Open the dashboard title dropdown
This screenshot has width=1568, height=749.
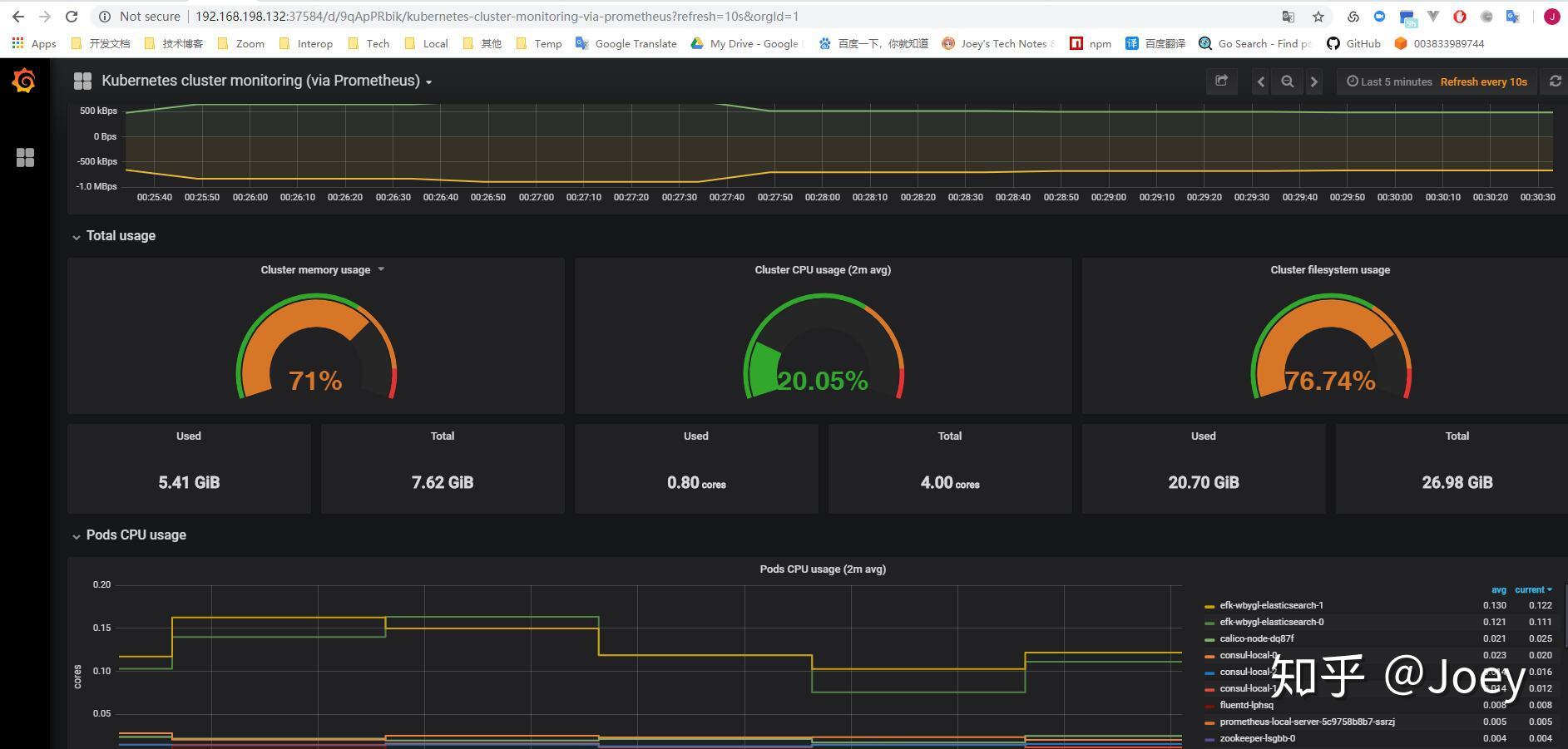(x=428, y=81)
